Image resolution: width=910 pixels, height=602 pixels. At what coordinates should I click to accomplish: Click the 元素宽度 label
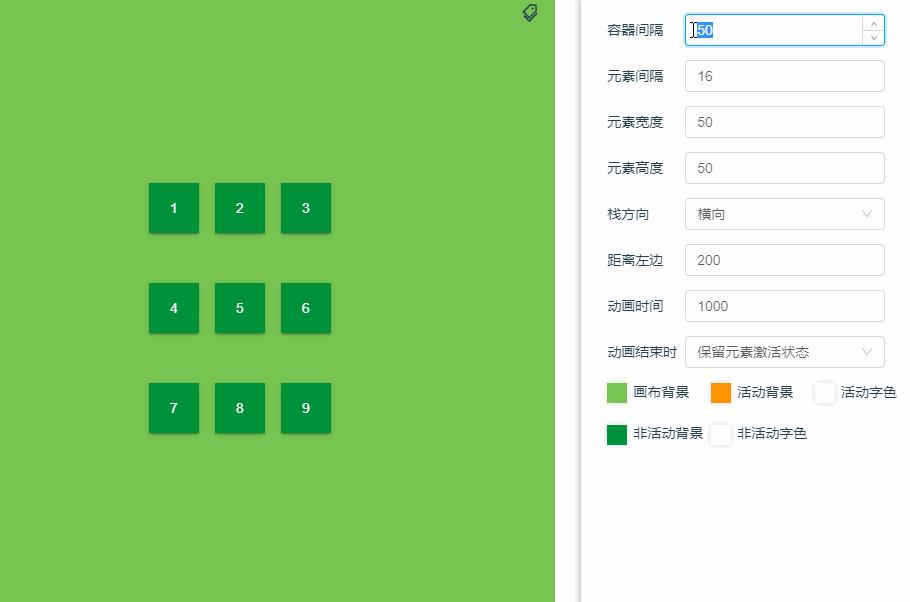point(635,122)
